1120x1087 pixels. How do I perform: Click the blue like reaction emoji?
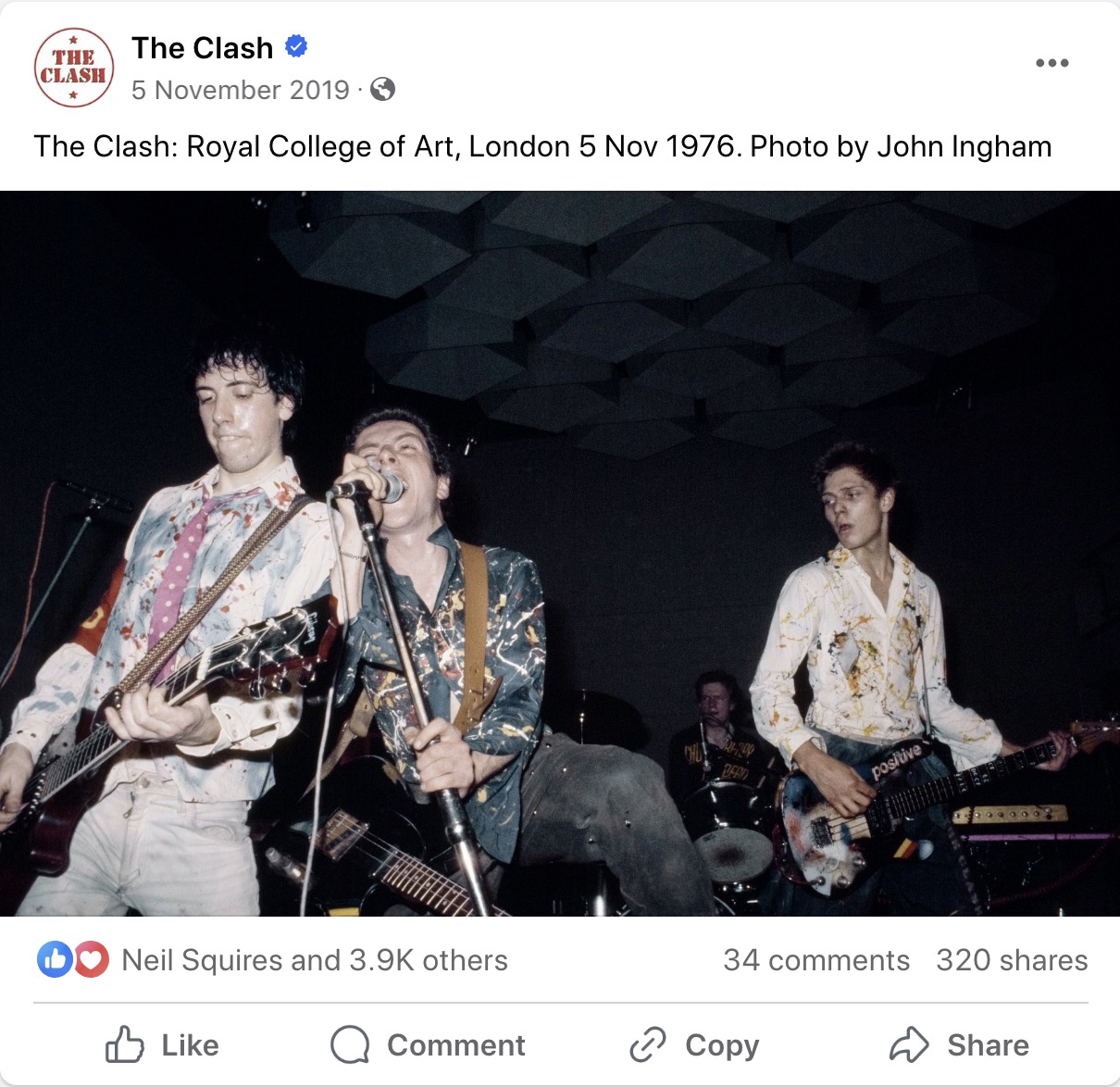55,960
